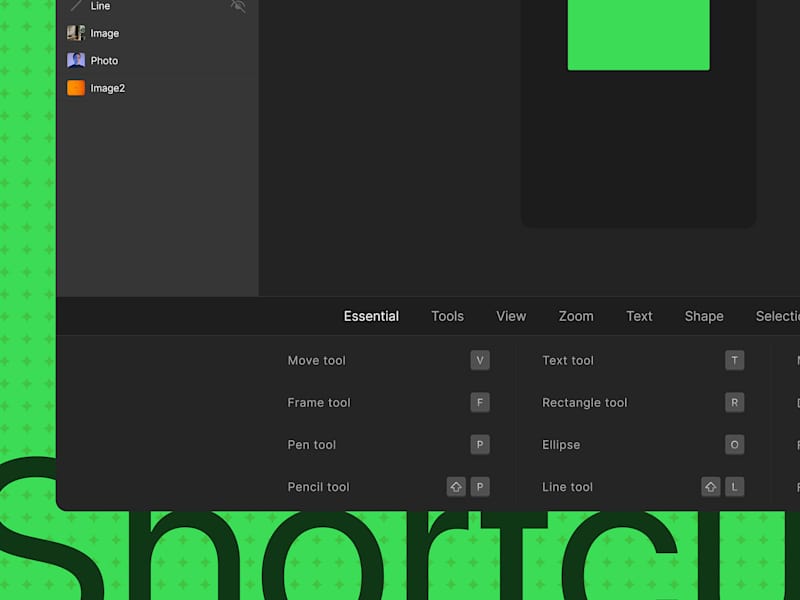Select the green rectangle on the canvas
The image size is (800, 600).
[x=638, y=35]
